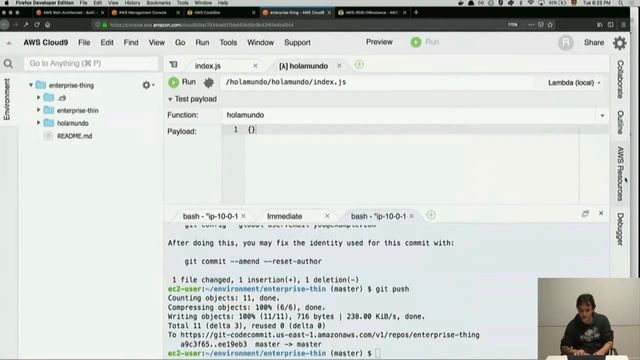Open the Find menu in Cloud9
Image resolution: width=640 pixels, height=360 pixels.
point(131,42)
